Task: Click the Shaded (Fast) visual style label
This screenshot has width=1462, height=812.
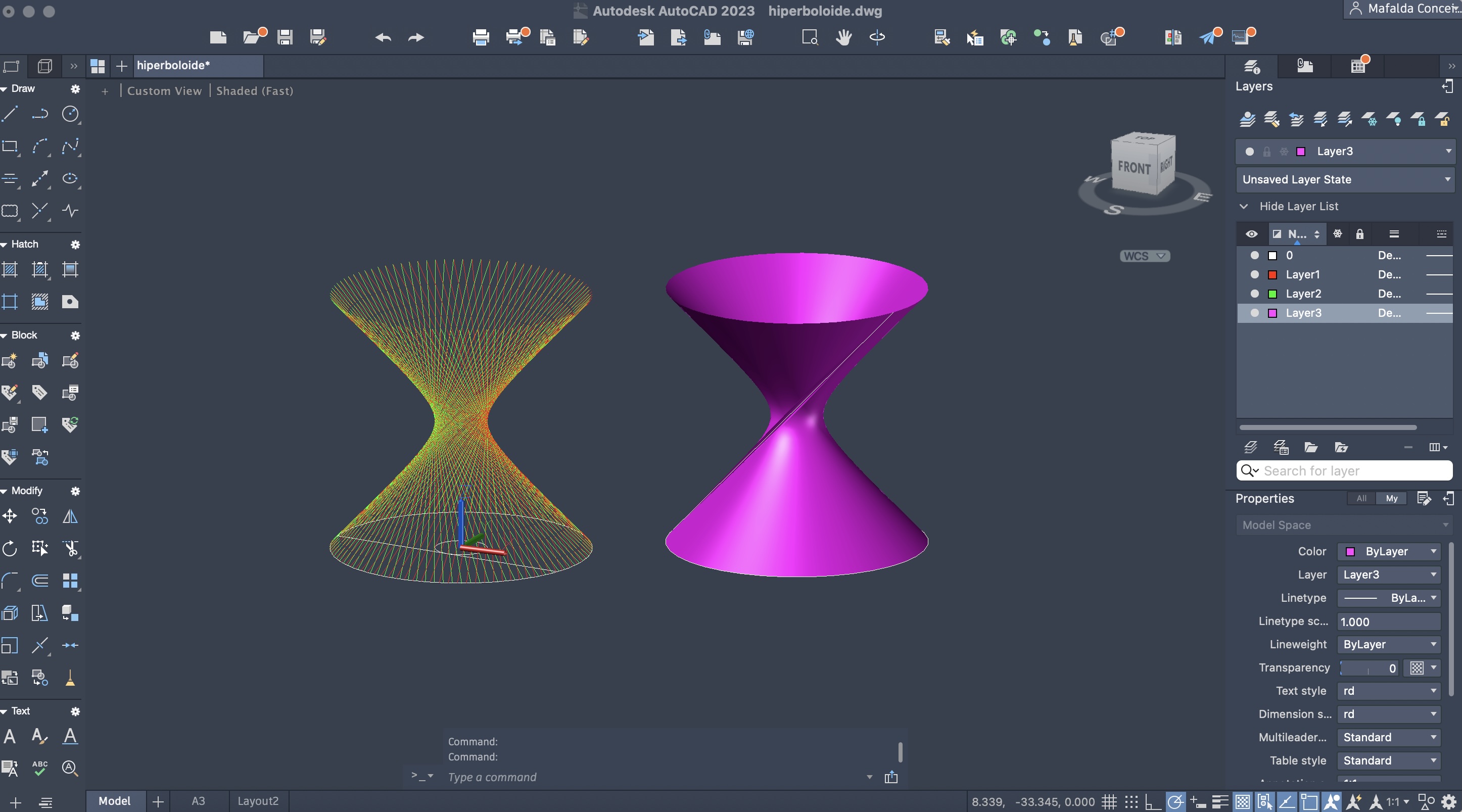Action: pos(254,91)
